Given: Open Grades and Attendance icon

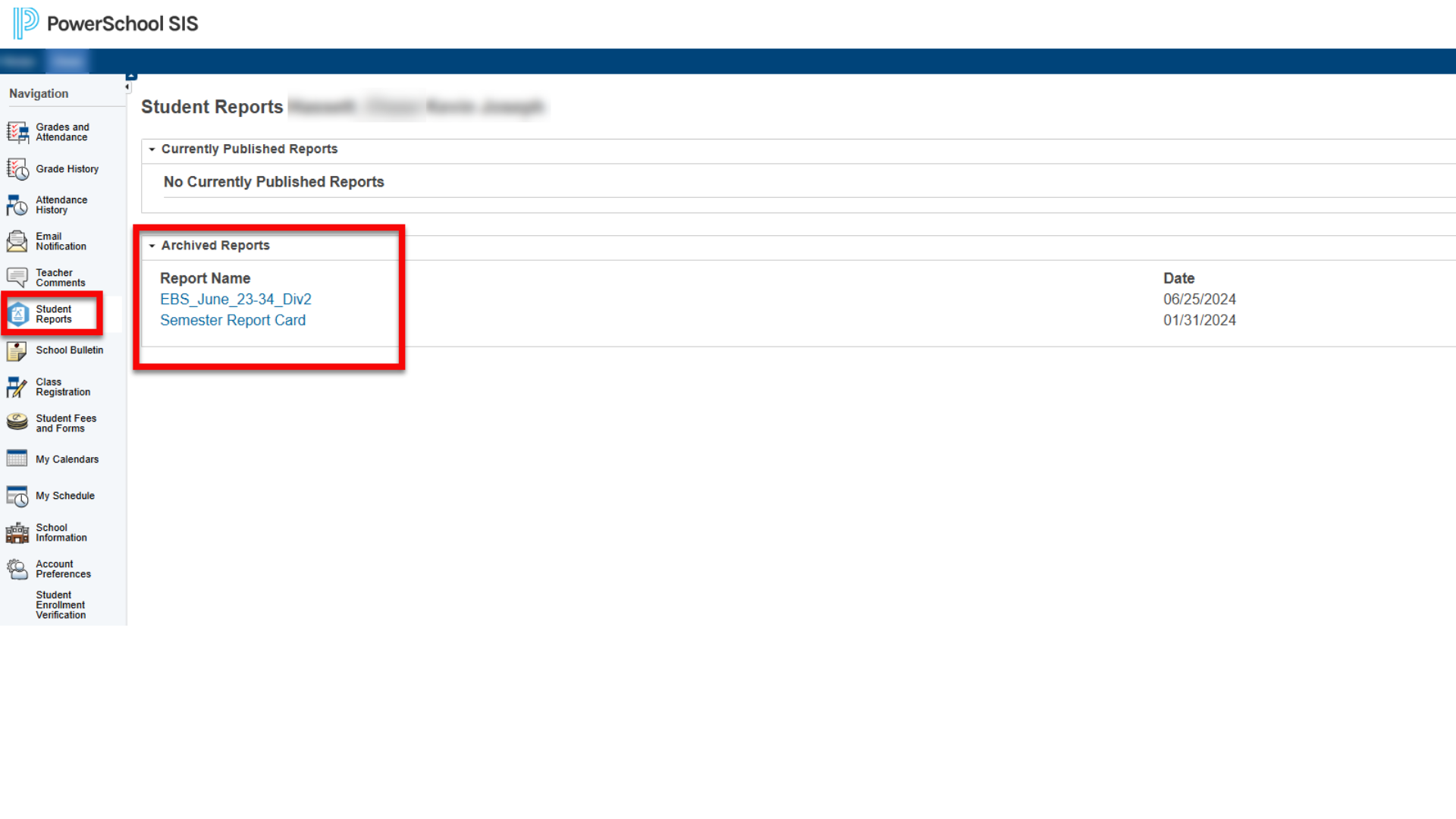Looking at the screenshot, I should (17, 132).
